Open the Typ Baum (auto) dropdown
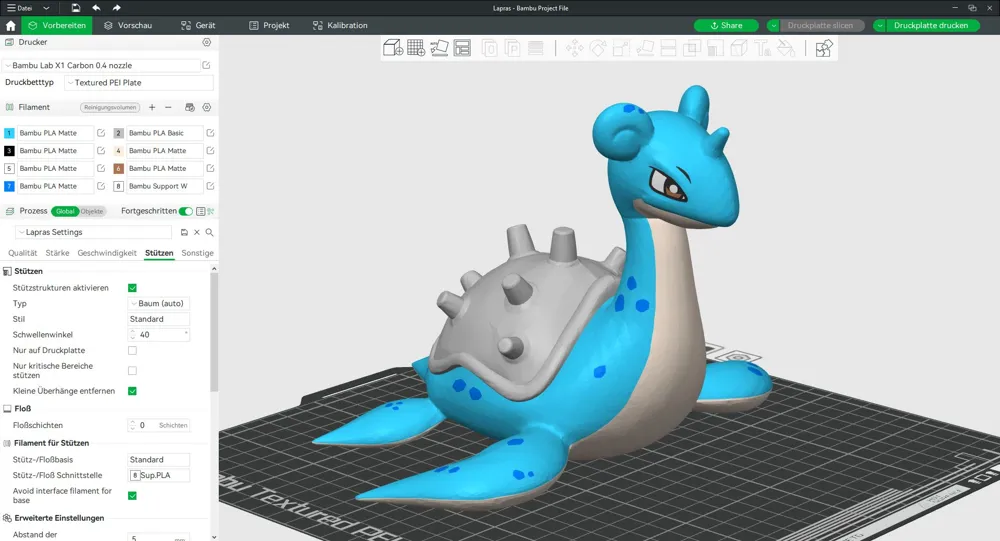The image size is (1000, 541). (159, 304)
